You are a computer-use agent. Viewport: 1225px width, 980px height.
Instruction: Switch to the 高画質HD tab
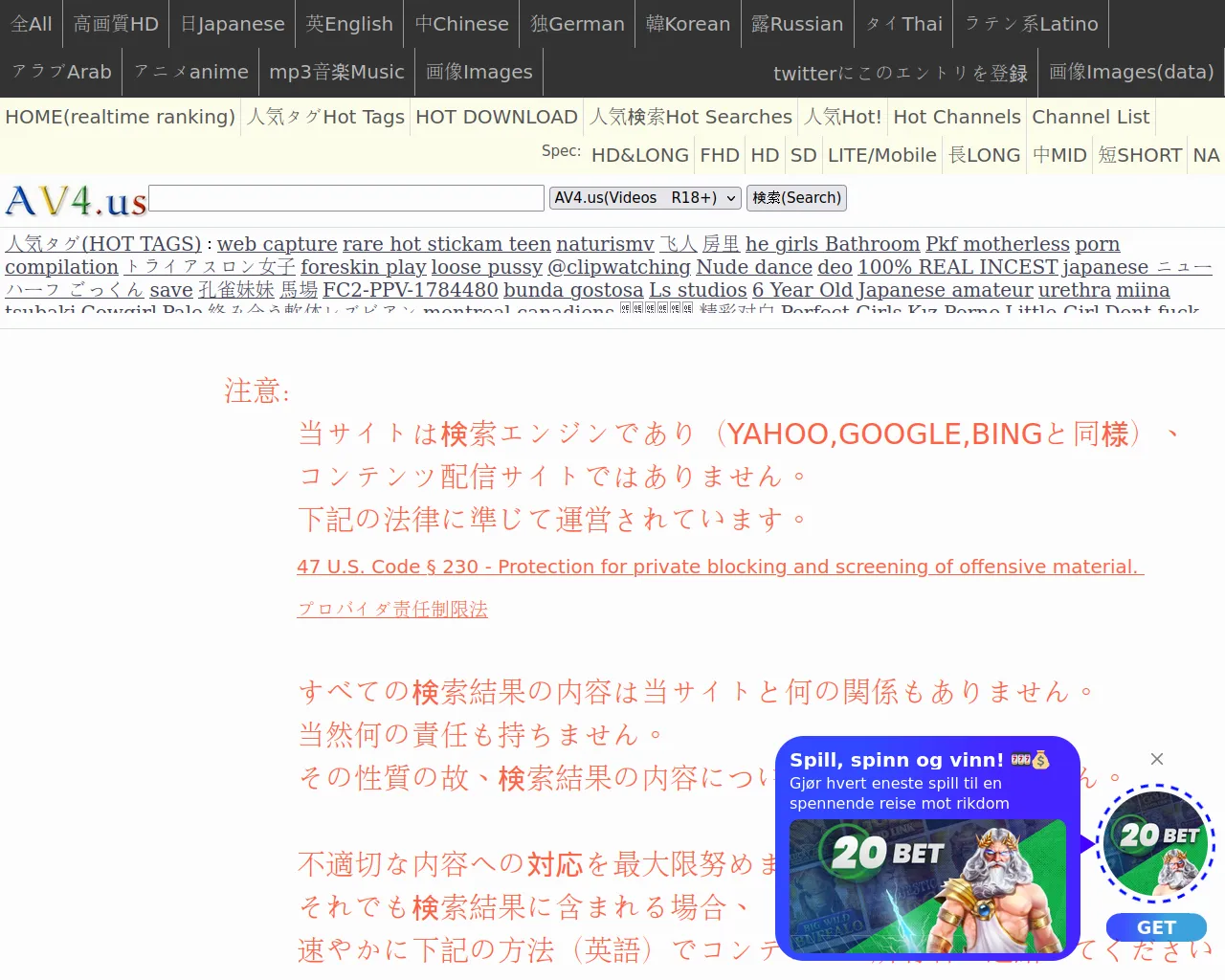(116, 24)
